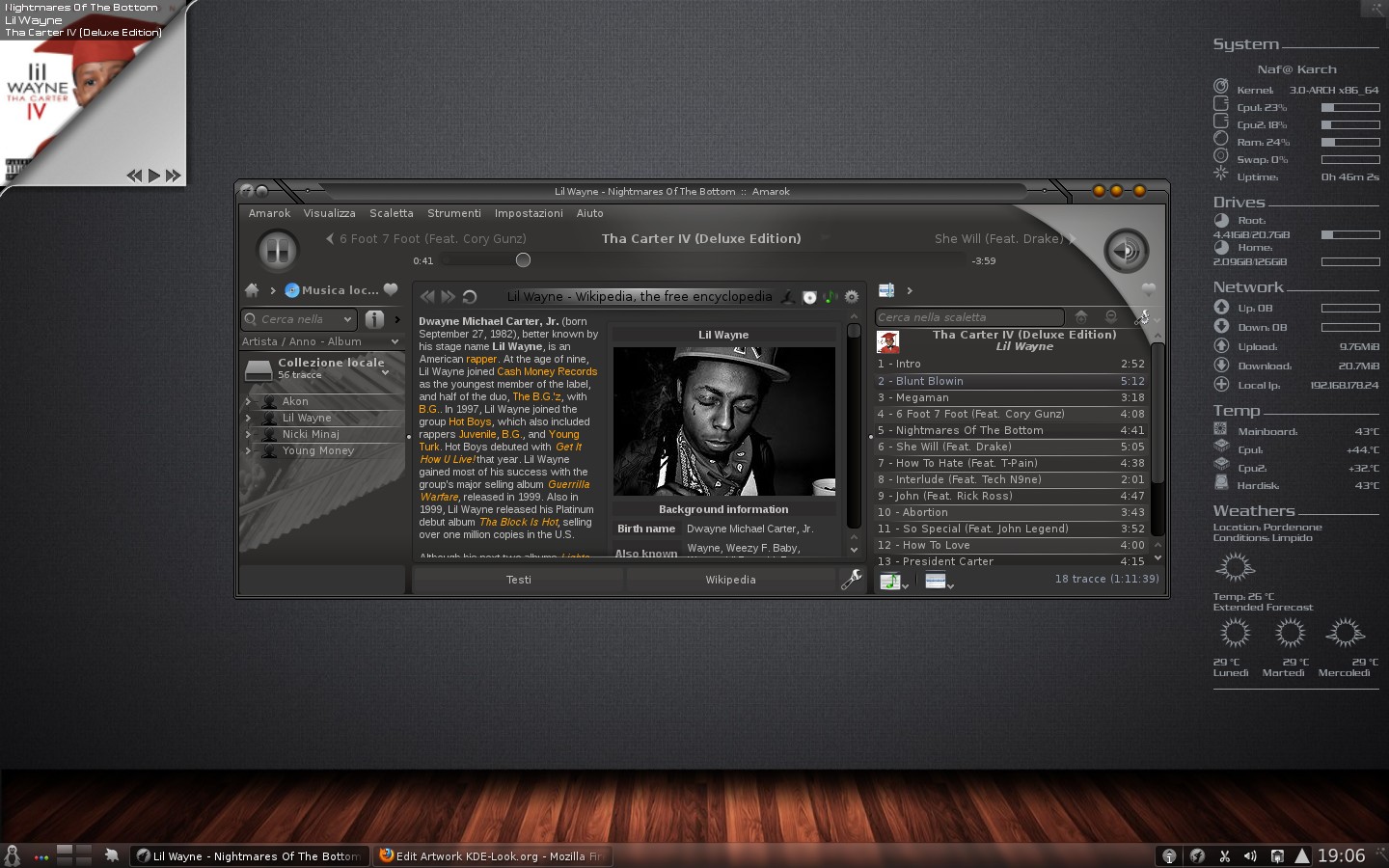
Task: Click the 19:06 taskbar clock
Action: [x=1341, y=855]
